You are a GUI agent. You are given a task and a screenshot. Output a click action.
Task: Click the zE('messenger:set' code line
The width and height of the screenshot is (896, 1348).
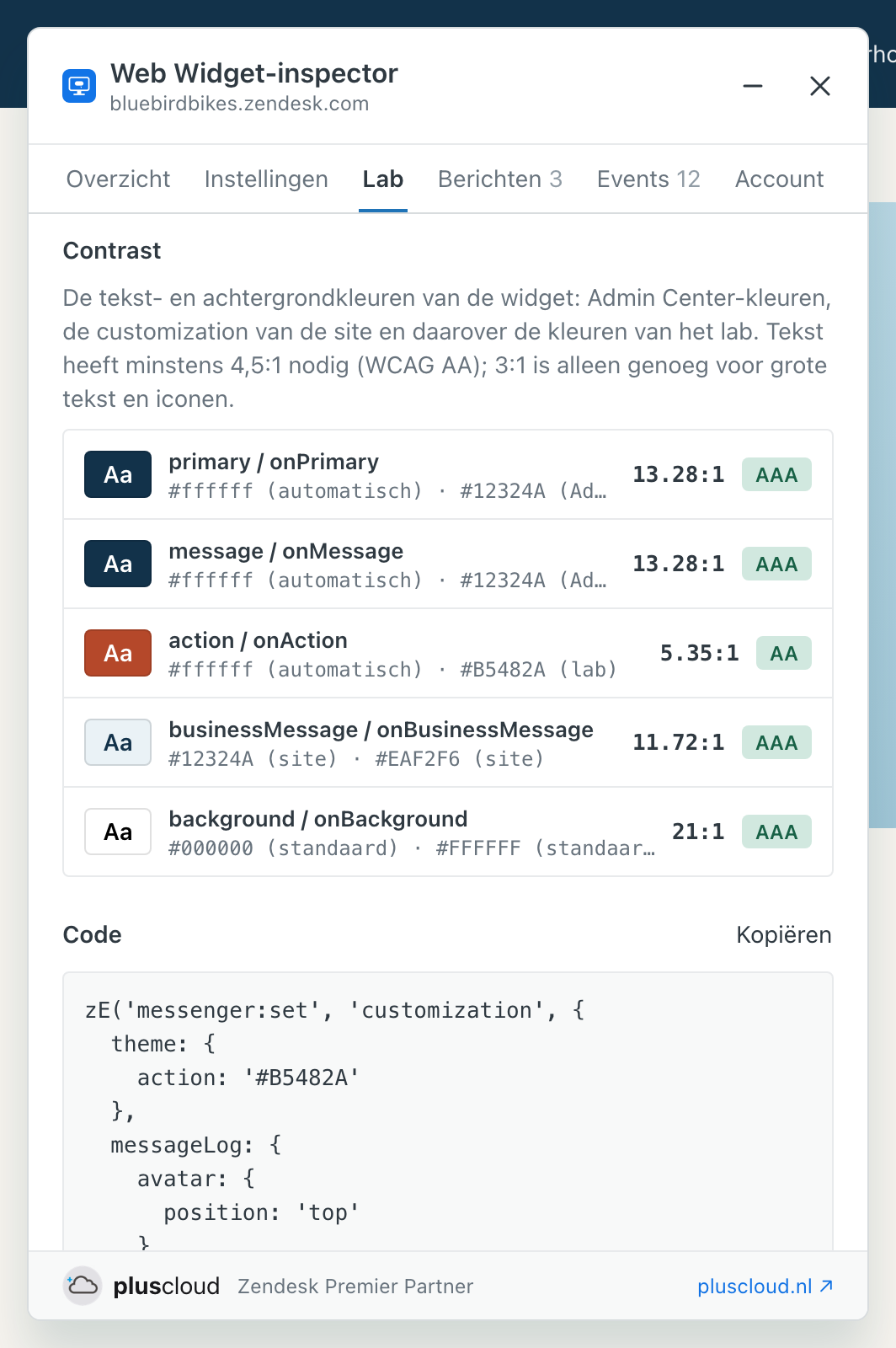point(335,1010)
